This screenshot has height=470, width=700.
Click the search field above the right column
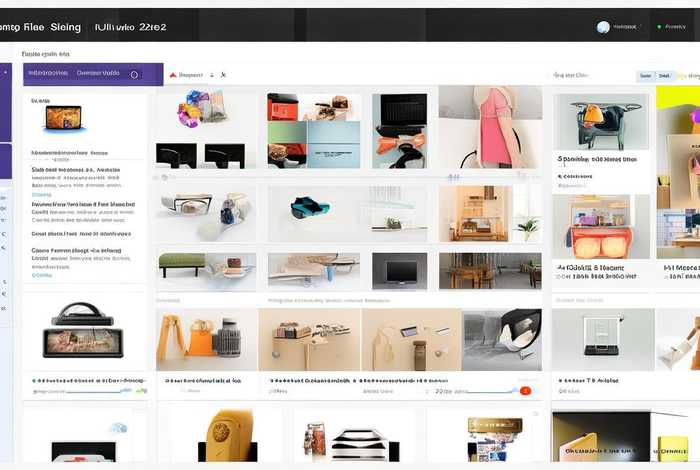580,75
